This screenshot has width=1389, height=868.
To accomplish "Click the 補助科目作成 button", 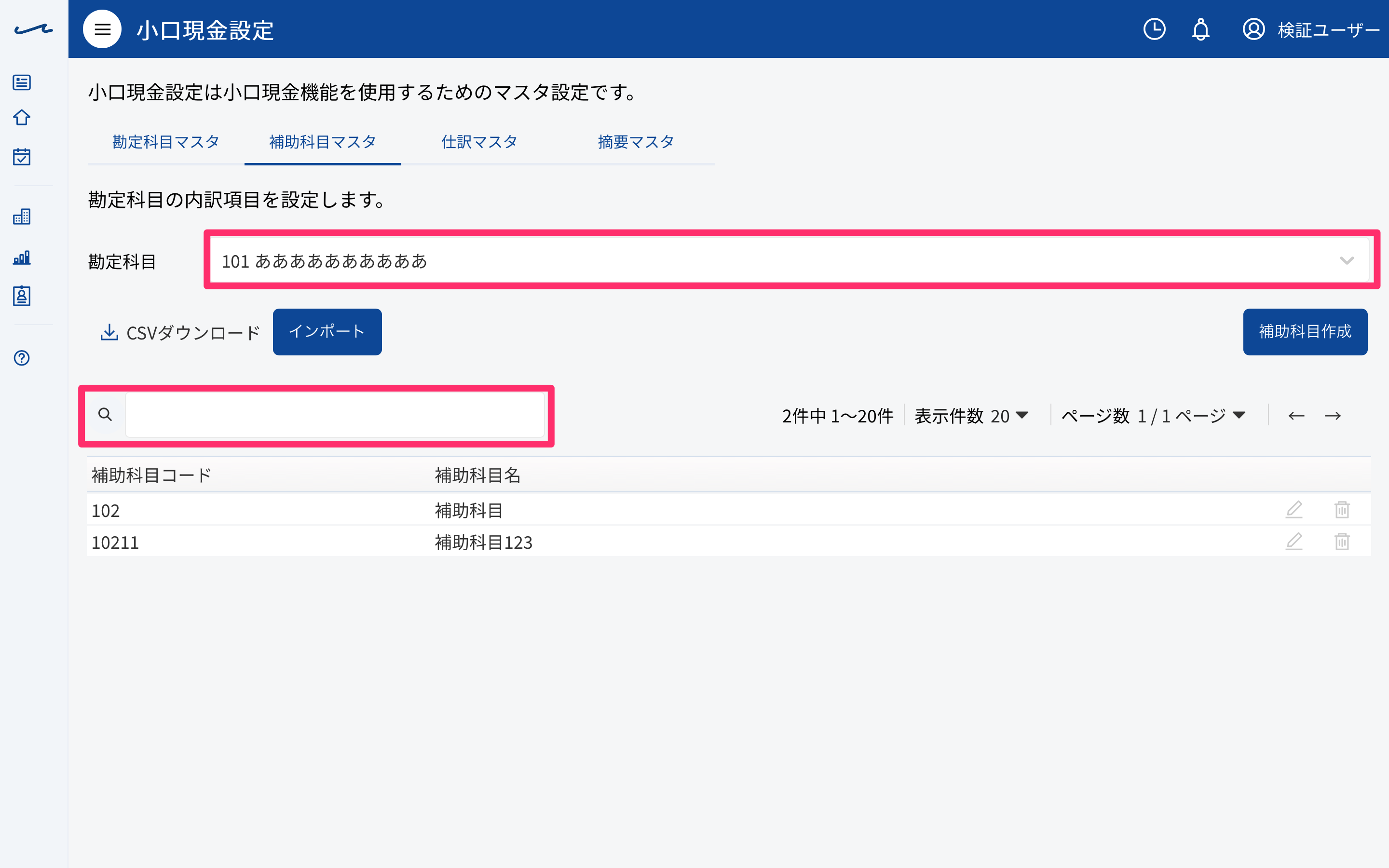I will [x=1305, y=332].
